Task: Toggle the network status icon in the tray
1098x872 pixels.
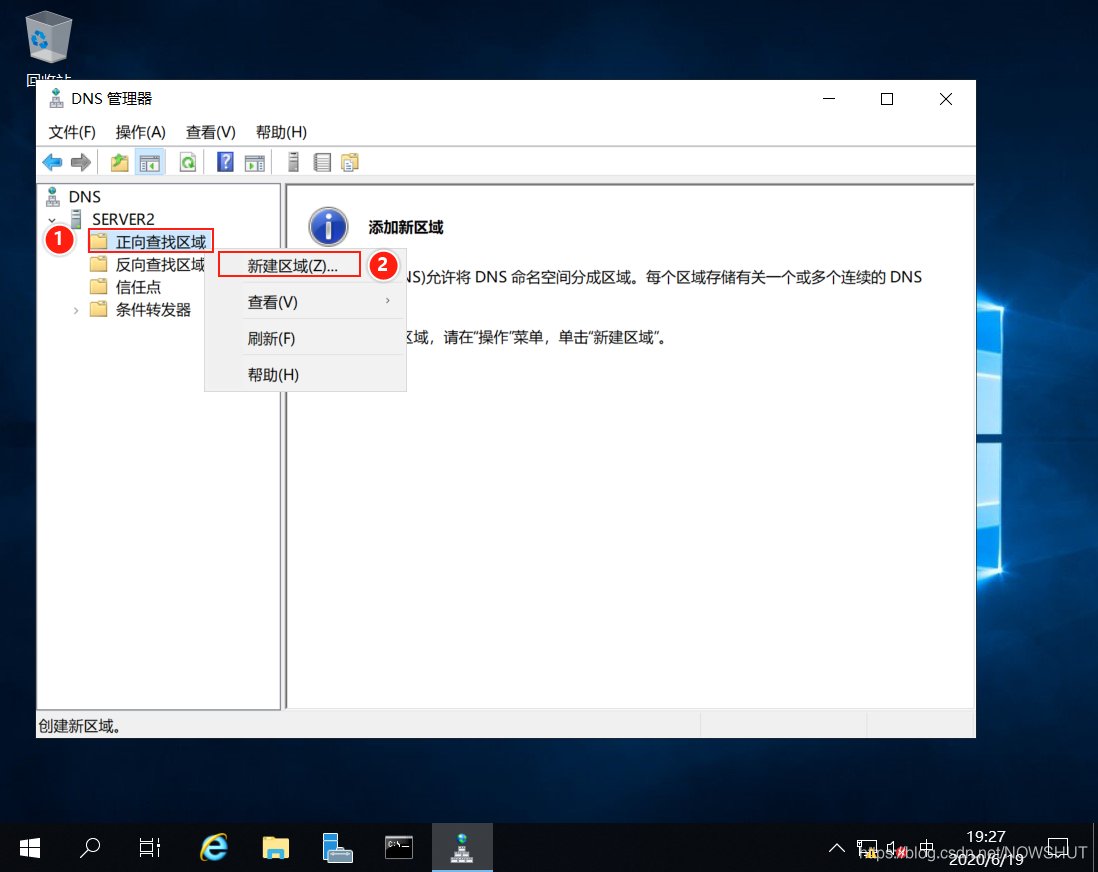Action: point(866,847)
